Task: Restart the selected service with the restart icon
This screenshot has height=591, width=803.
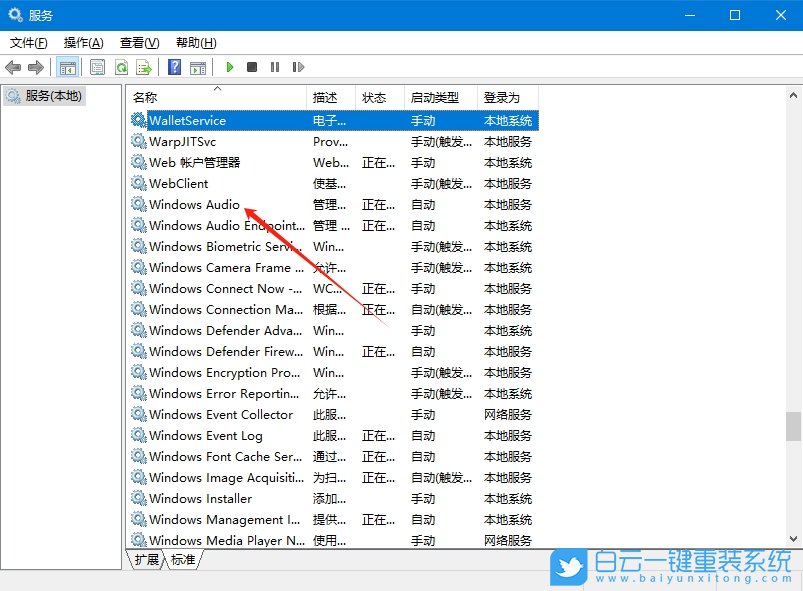Action: (297, 67)
